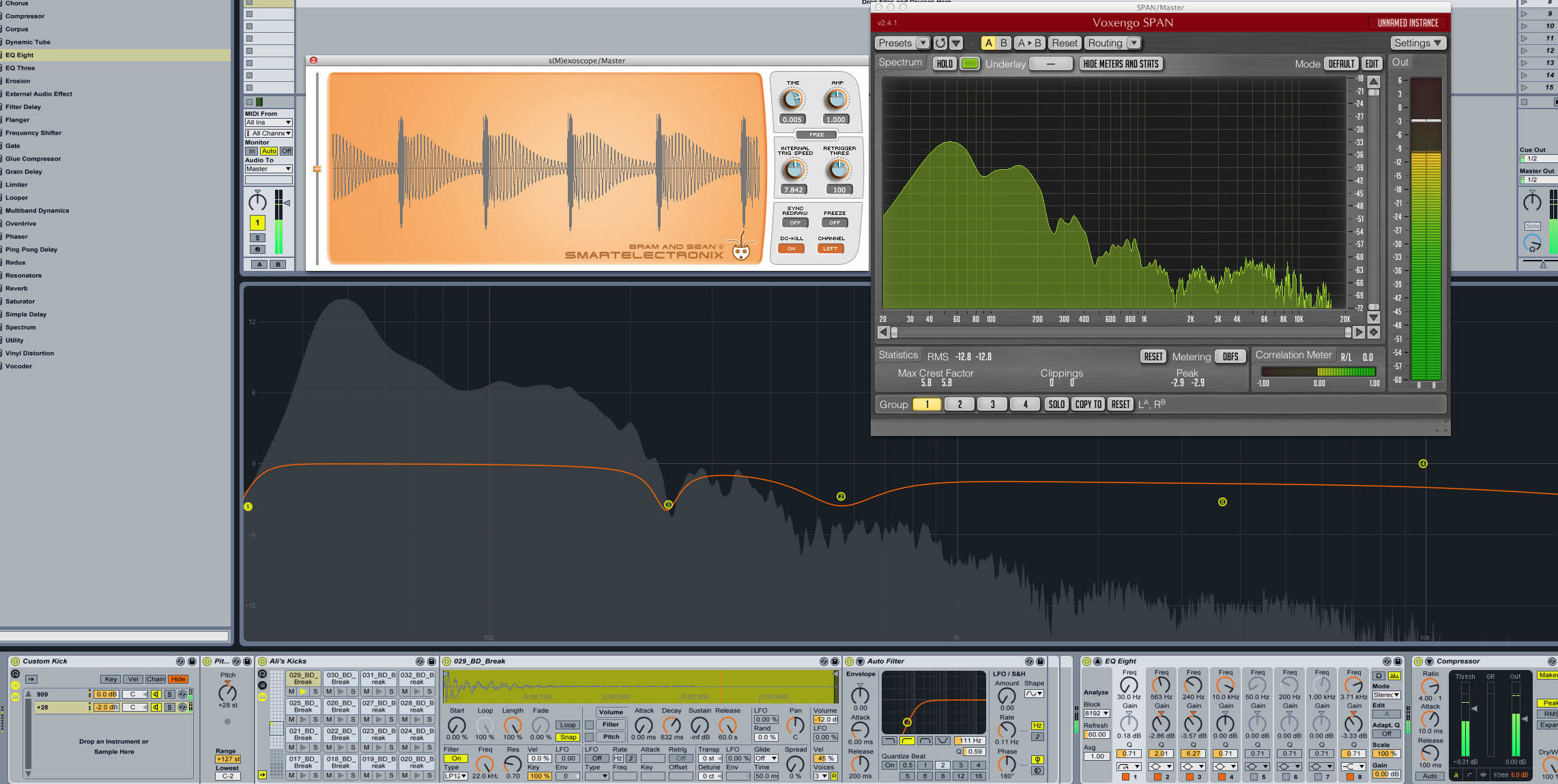Toggle EQ Eight spectrum analyzer icon
This screenshot has height=784, width=1558.
(1394, 676)
